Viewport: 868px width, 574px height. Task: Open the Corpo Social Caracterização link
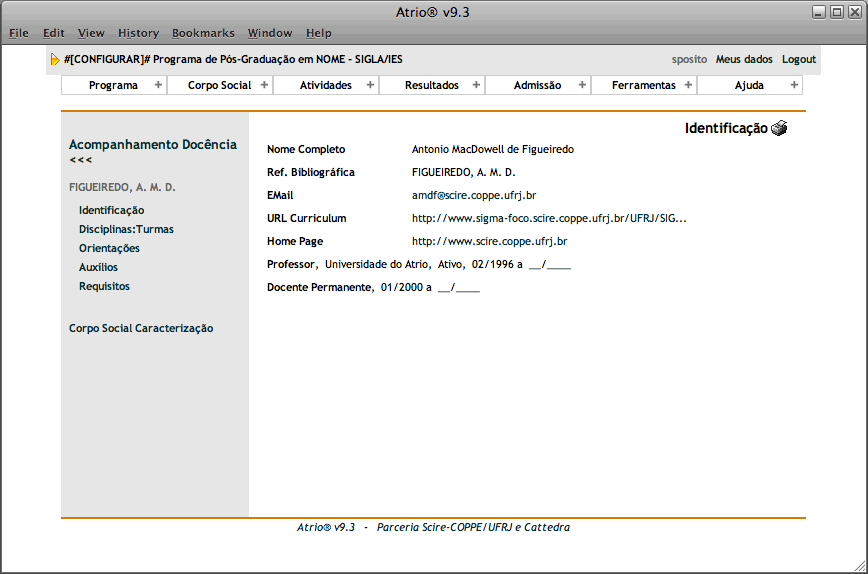pyautogui.click(x=141, y=328)
